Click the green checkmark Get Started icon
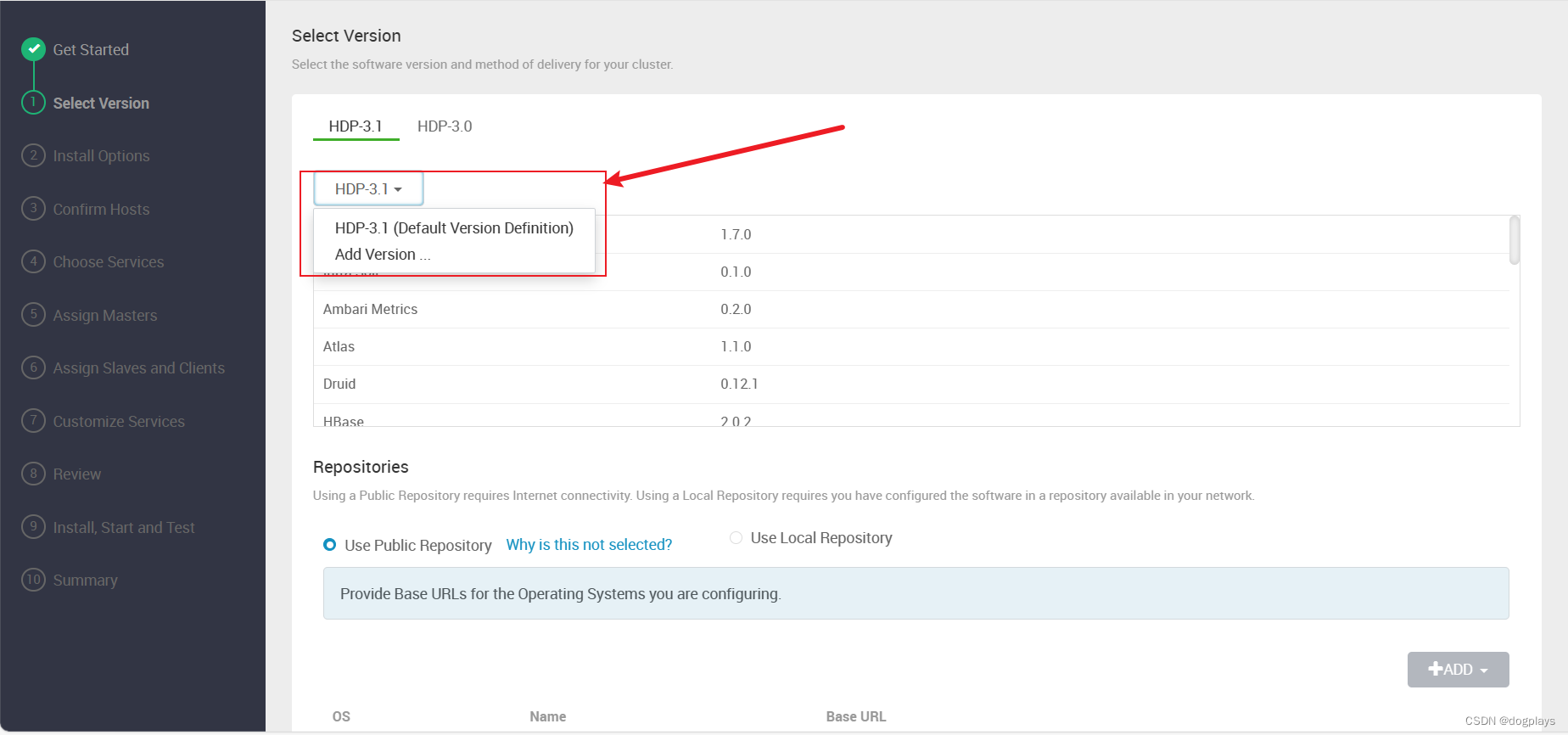The width and height of the screenshot is (1568, 735). click(x=33, y=49)
